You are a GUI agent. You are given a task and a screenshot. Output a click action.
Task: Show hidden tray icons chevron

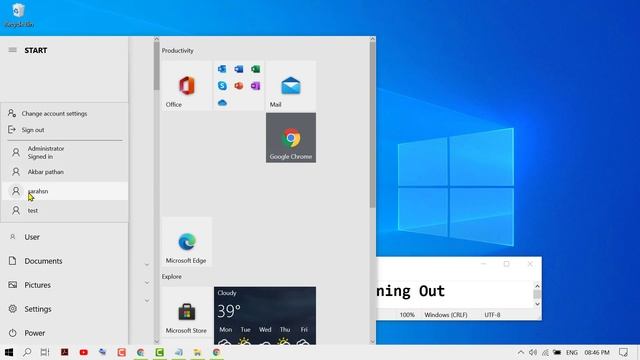pos(521,352)
